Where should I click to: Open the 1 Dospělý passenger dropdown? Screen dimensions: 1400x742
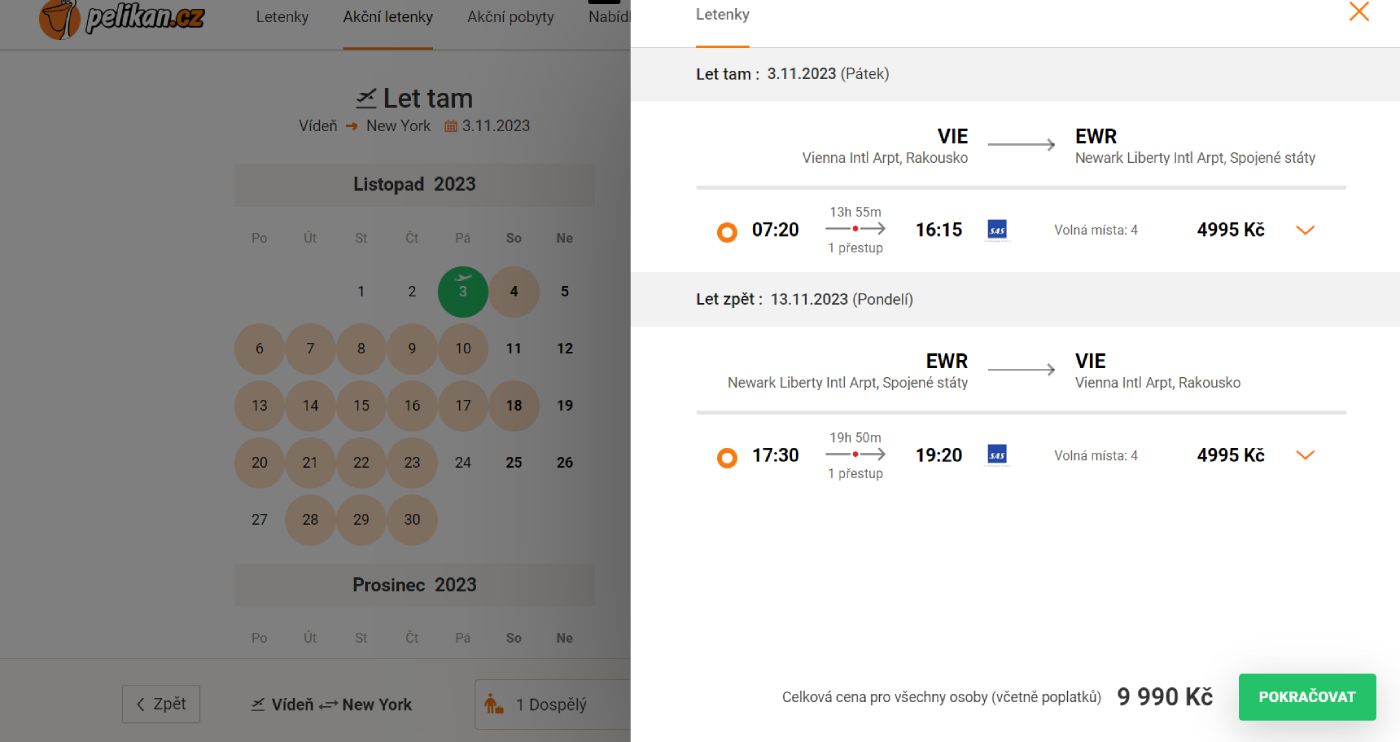[552, 704]
